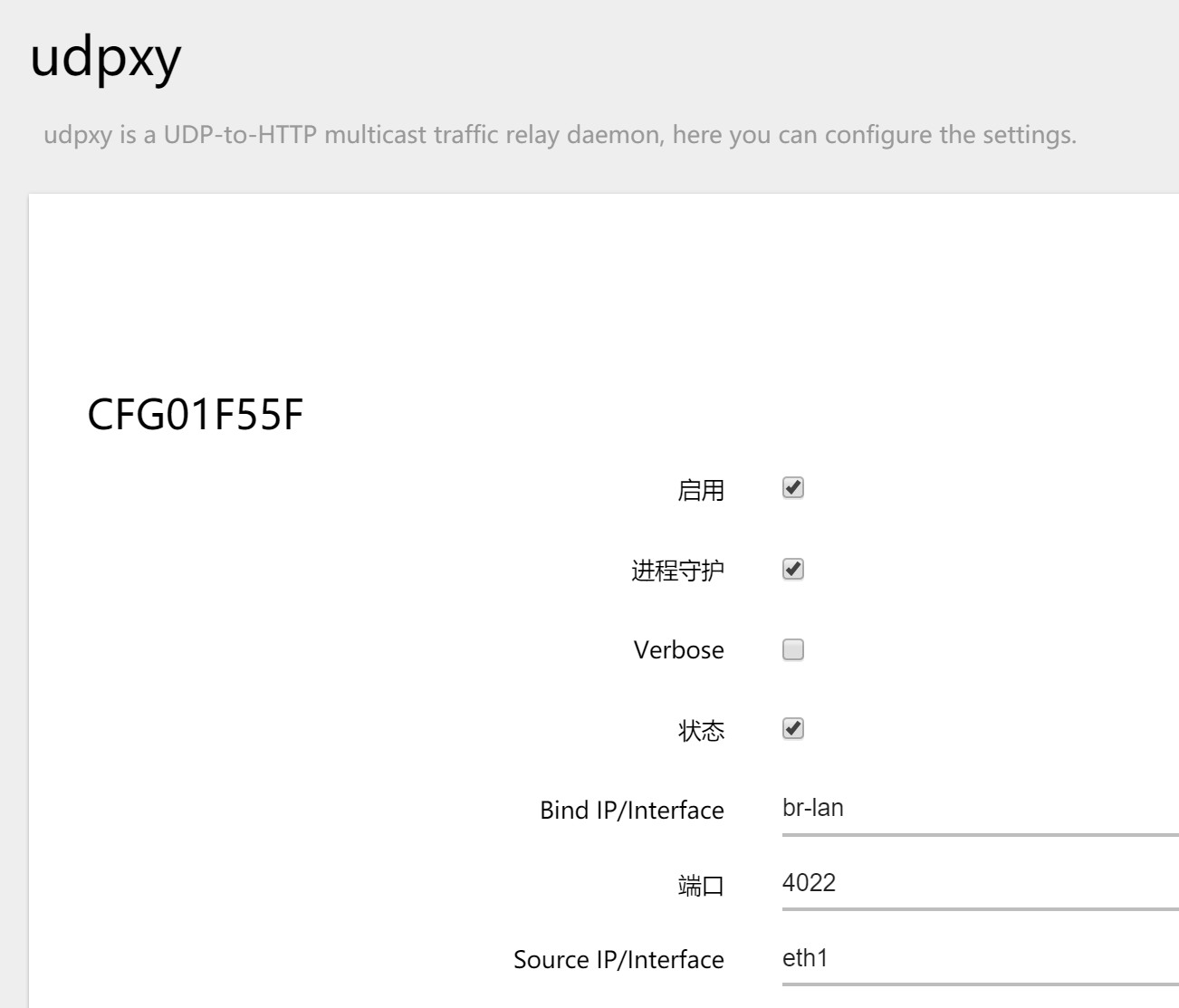Click the CFG01F55F section heading
Viewport: 1179px width, 1008px height.
(x=195, y=416)
